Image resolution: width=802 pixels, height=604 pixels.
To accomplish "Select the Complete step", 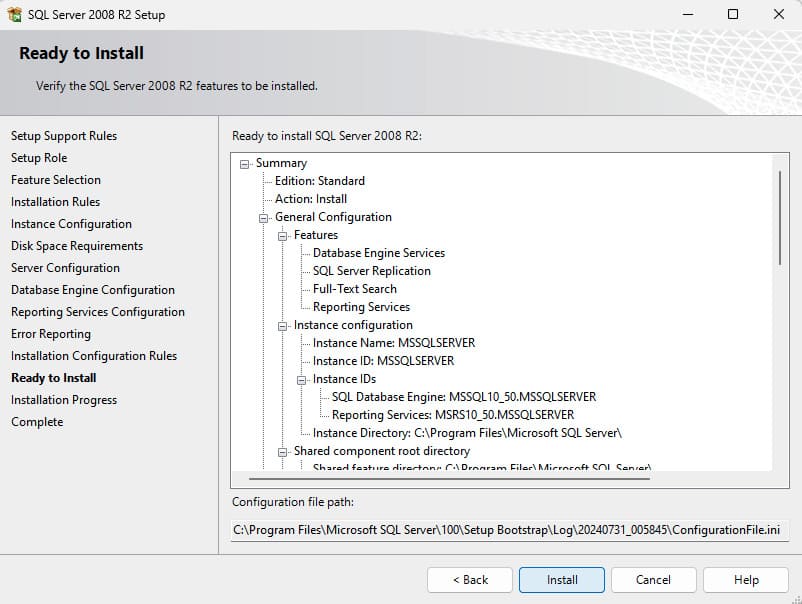I will pos(37,422).
